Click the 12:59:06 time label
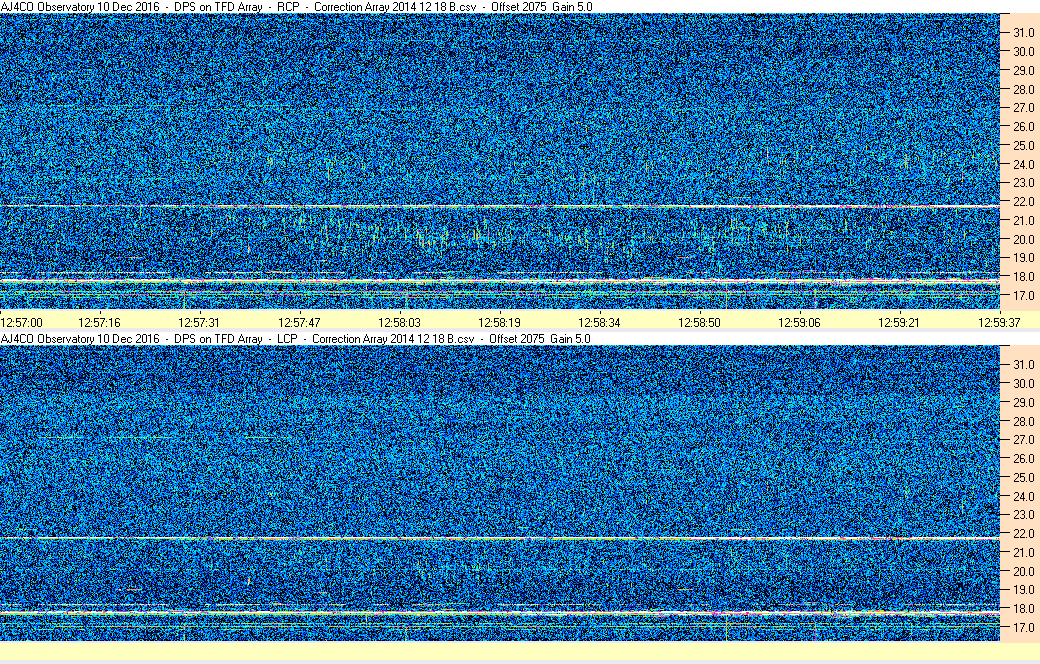 point(799,323)
